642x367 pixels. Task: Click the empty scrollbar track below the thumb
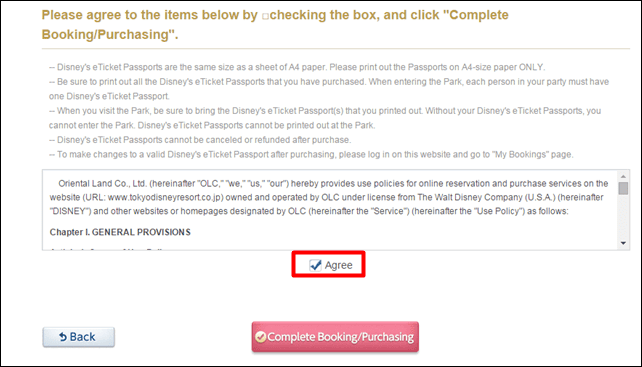[x=623, y=217]
